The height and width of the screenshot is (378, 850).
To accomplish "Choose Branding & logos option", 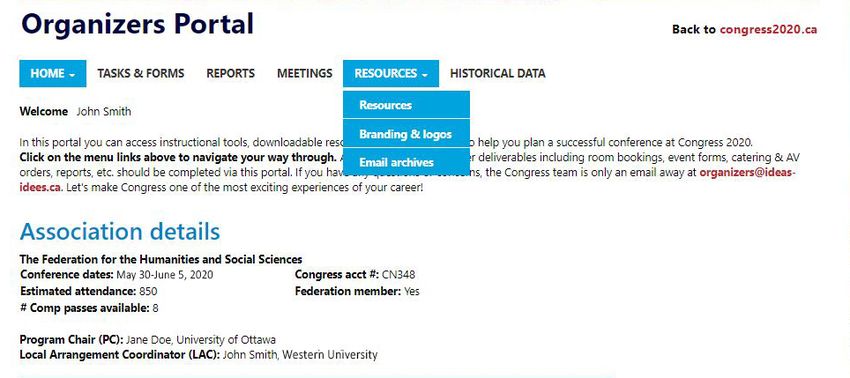I will [406, 133].
